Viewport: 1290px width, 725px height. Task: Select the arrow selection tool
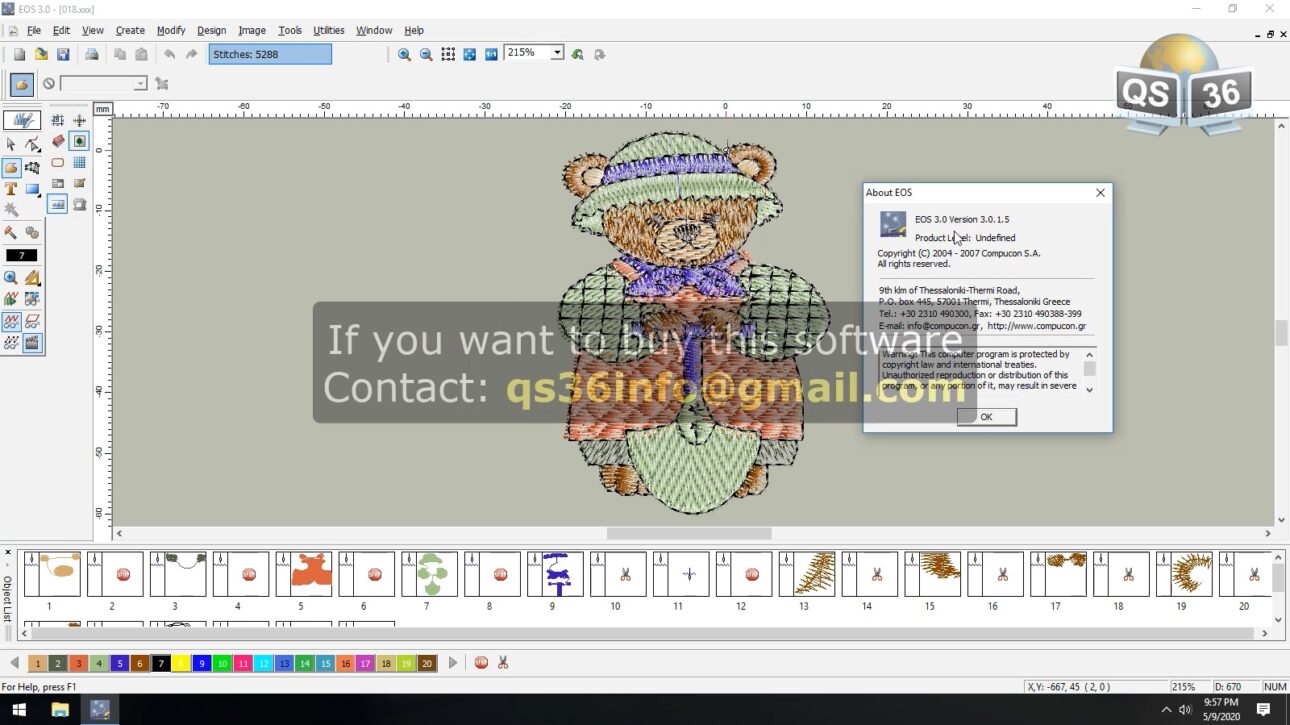[11, 144]
